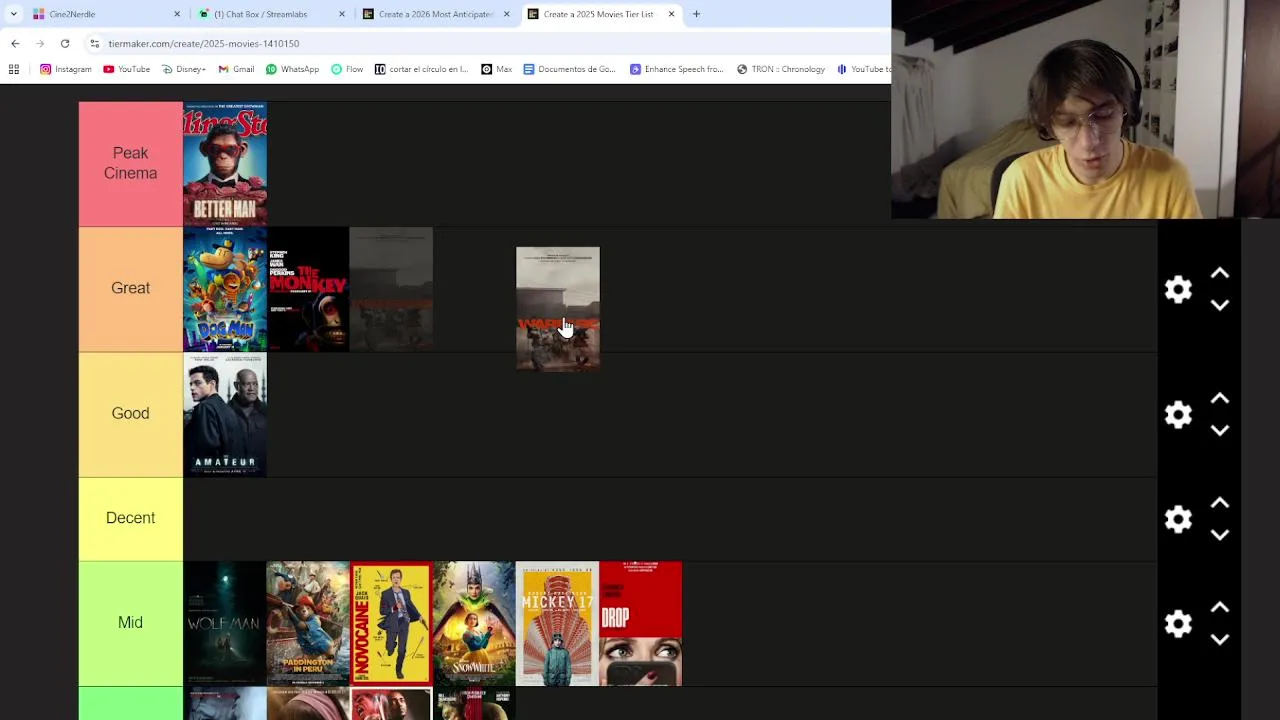Open the TRON :: Chronology bookmark
This screenshot has width=1280, height=720.
pyautogui.click(x=781, y=69)
